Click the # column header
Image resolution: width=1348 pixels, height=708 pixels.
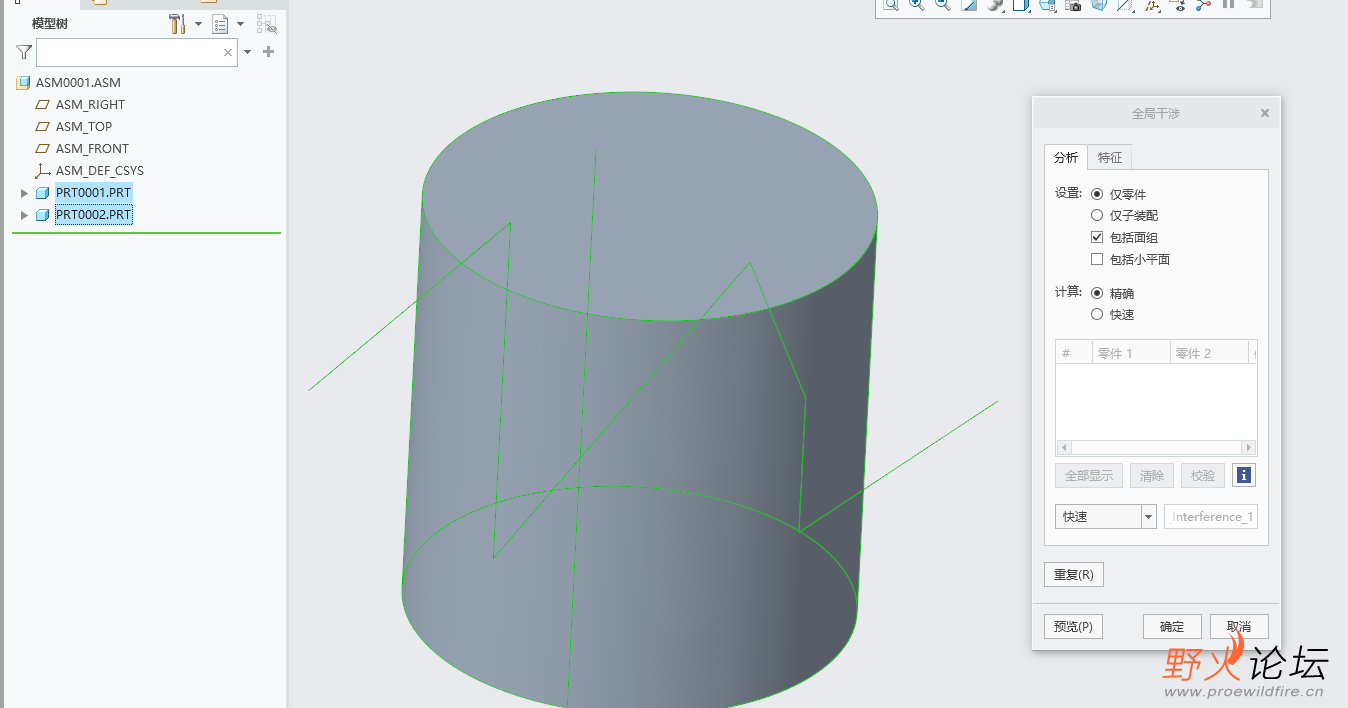click(1073, 353)
